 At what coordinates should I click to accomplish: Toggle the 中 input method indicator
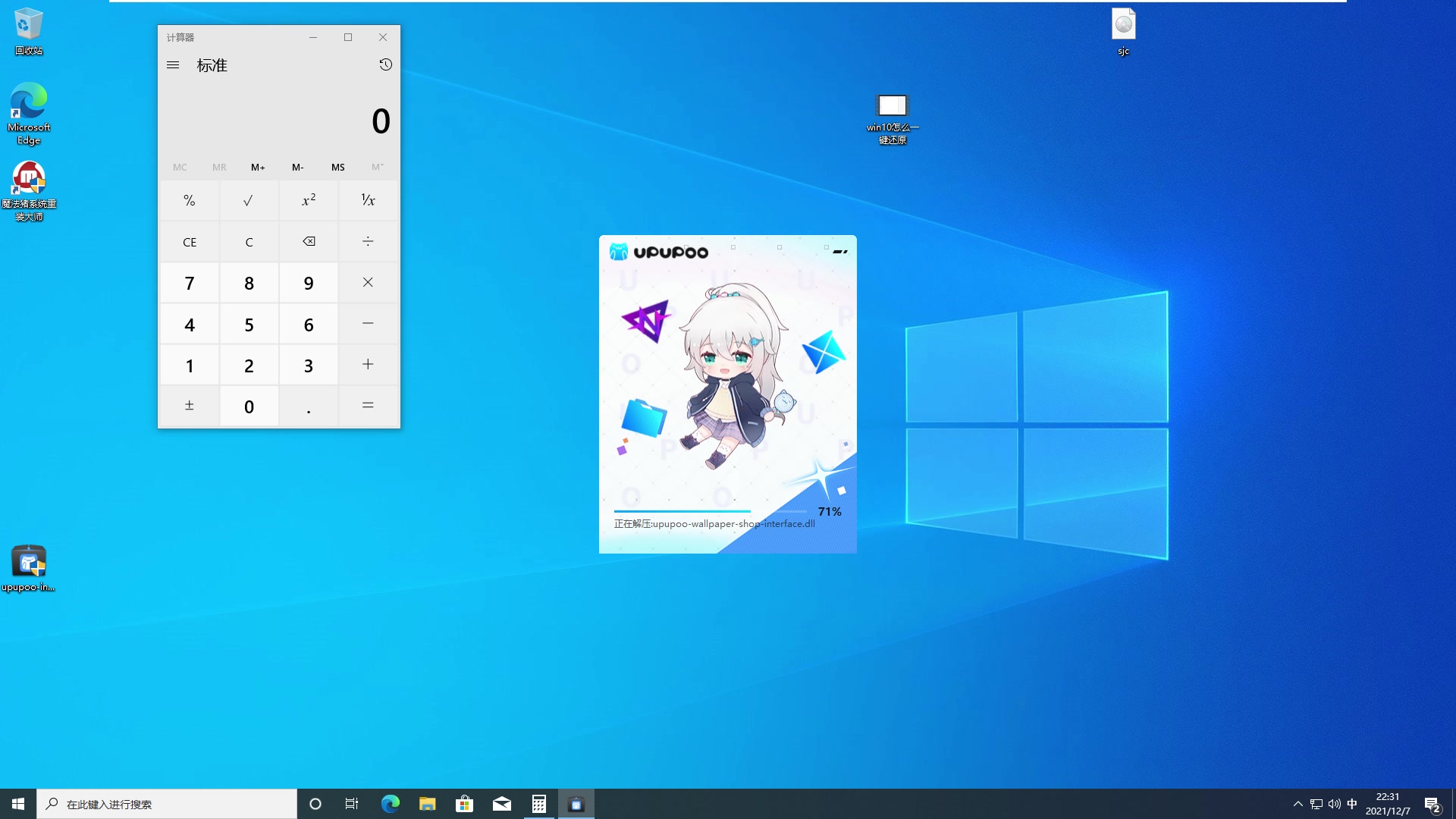[1352, 804]
